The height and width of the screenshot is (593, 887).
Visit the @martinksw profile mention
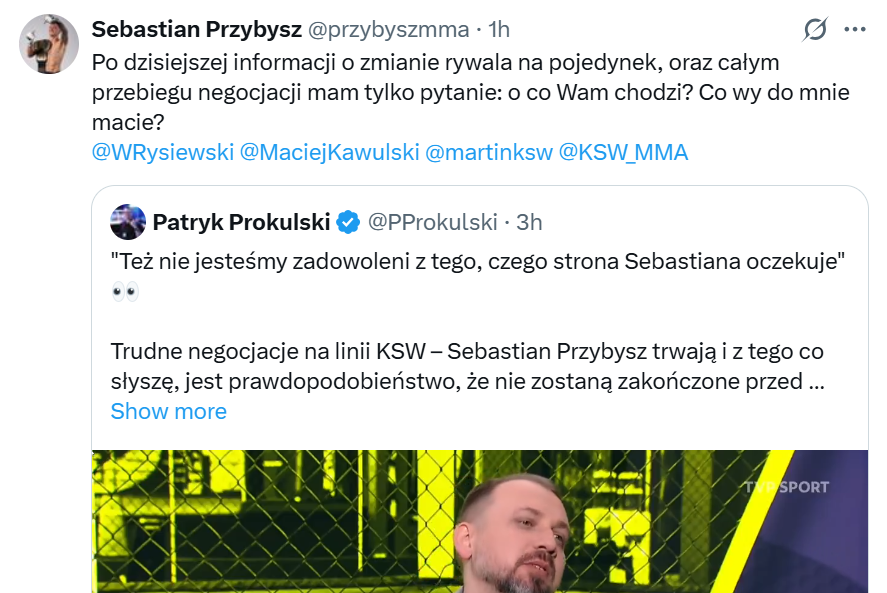[487, 152]
